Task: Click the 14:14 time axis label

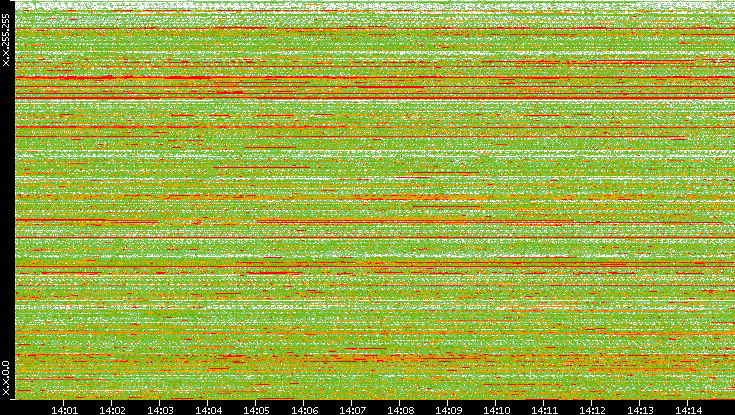Action: coord(688,410)
